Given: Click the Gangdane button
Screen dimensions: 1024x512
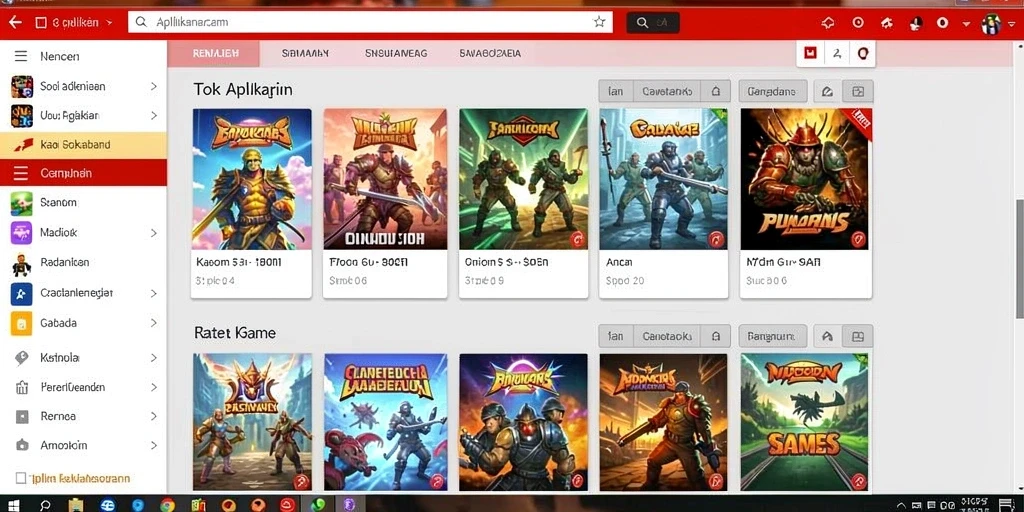Looking at the screenshot, I should coord(773,91).
